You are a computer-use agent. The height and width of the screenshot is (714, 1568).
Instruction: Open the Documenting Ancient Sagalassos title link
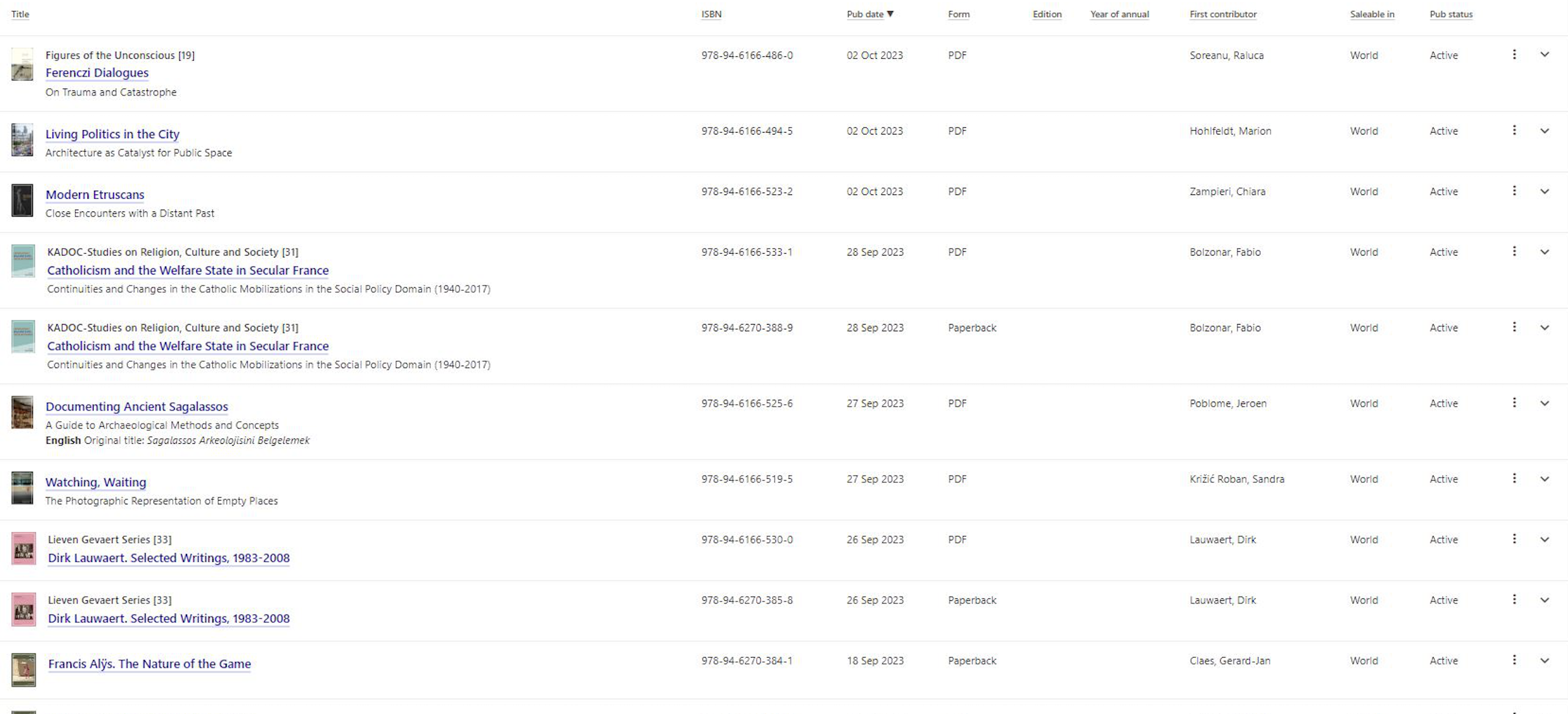pyautogui.click(x=137, y=407)
